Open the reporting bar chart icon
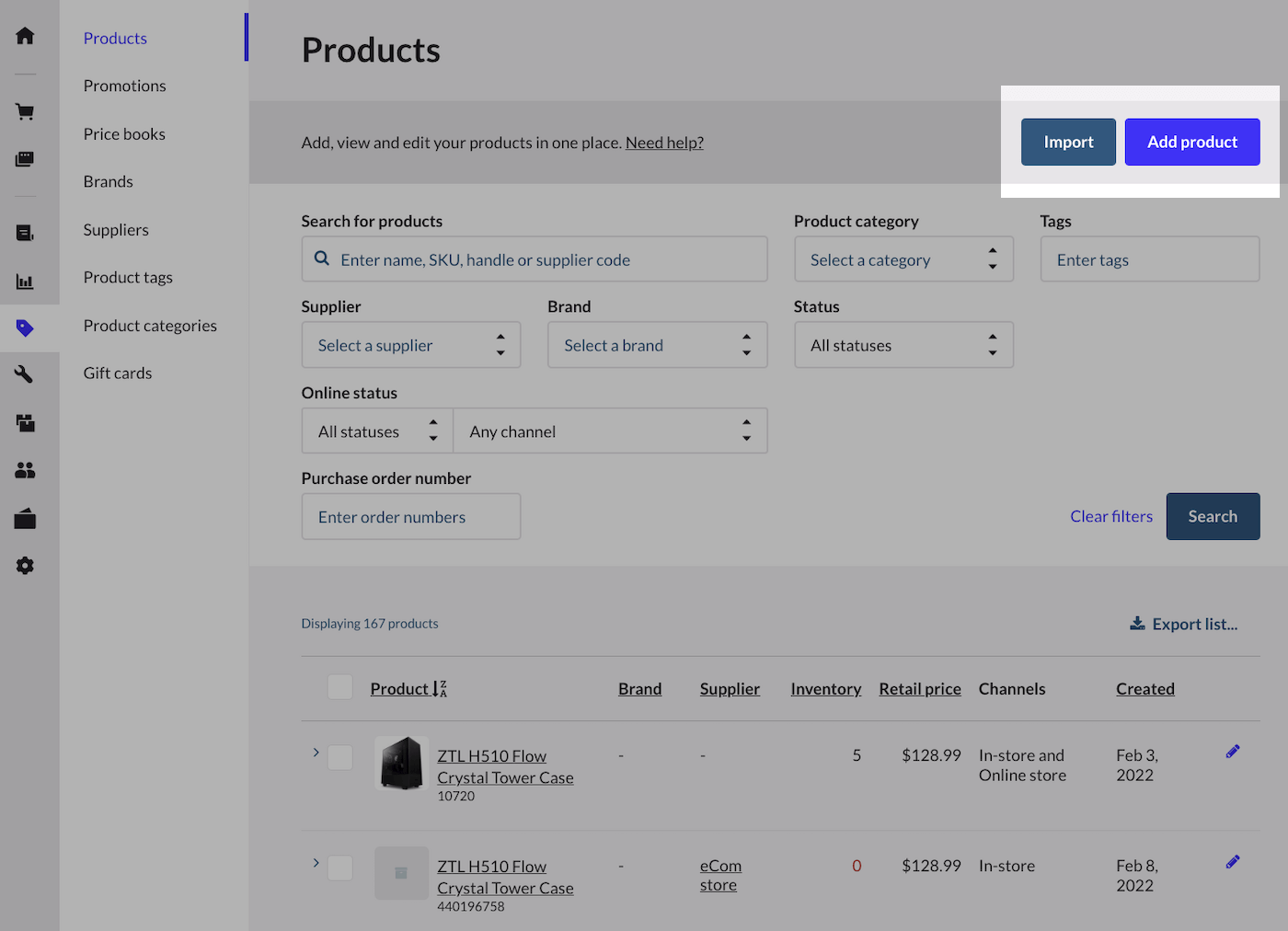Screen dimensions: 1288x931 pyautogui.click(x=25, y=282)
